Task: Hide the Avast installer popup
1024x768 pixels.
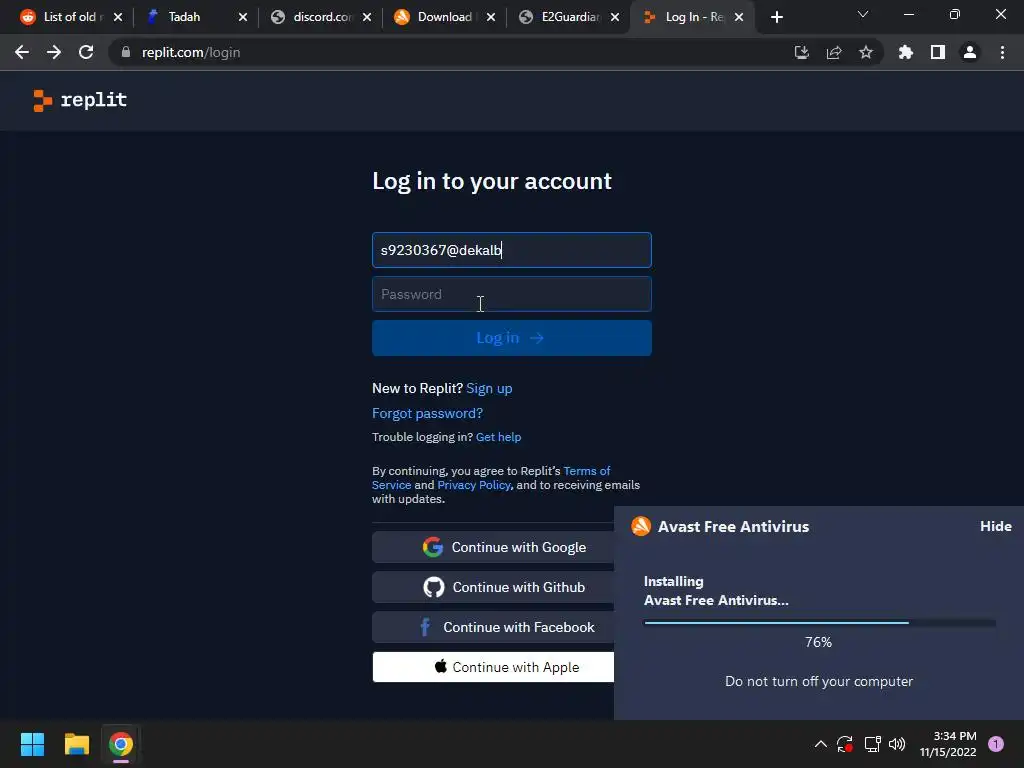Action: 995,526
